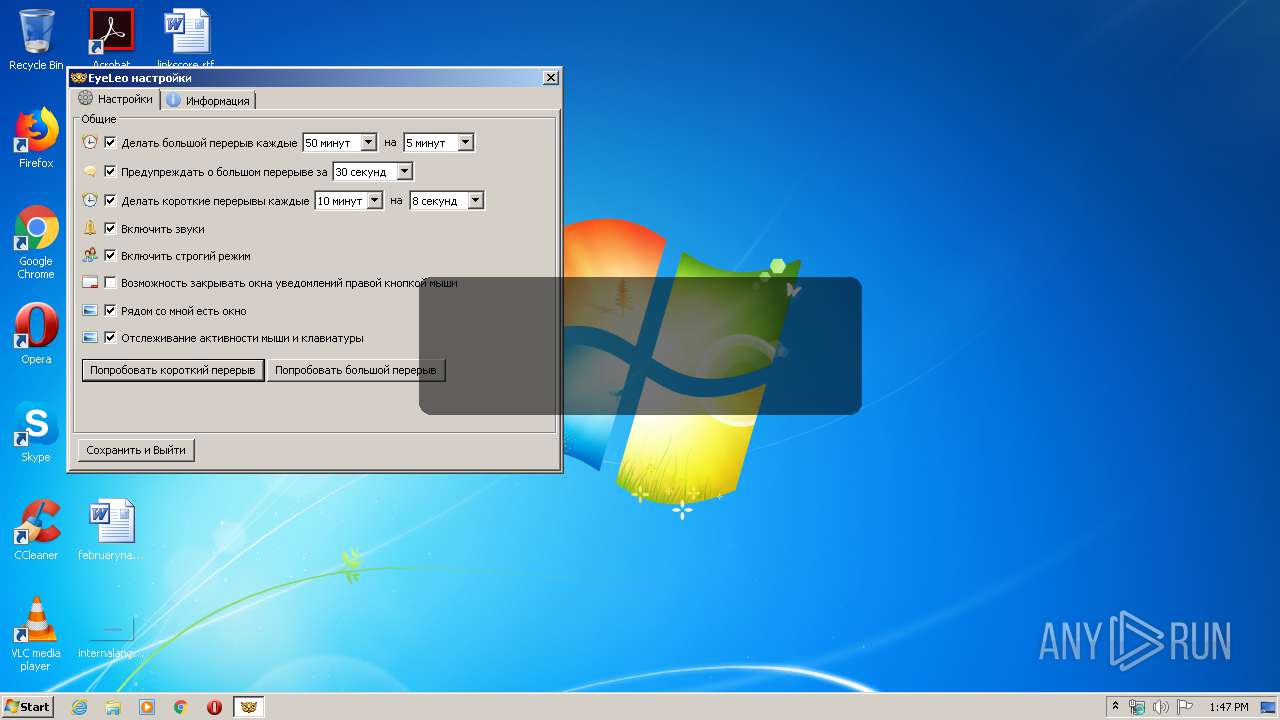
Task: Click the picture icon beside 'Рядом со мной есть окно'
Action: [x=90, y=310]
